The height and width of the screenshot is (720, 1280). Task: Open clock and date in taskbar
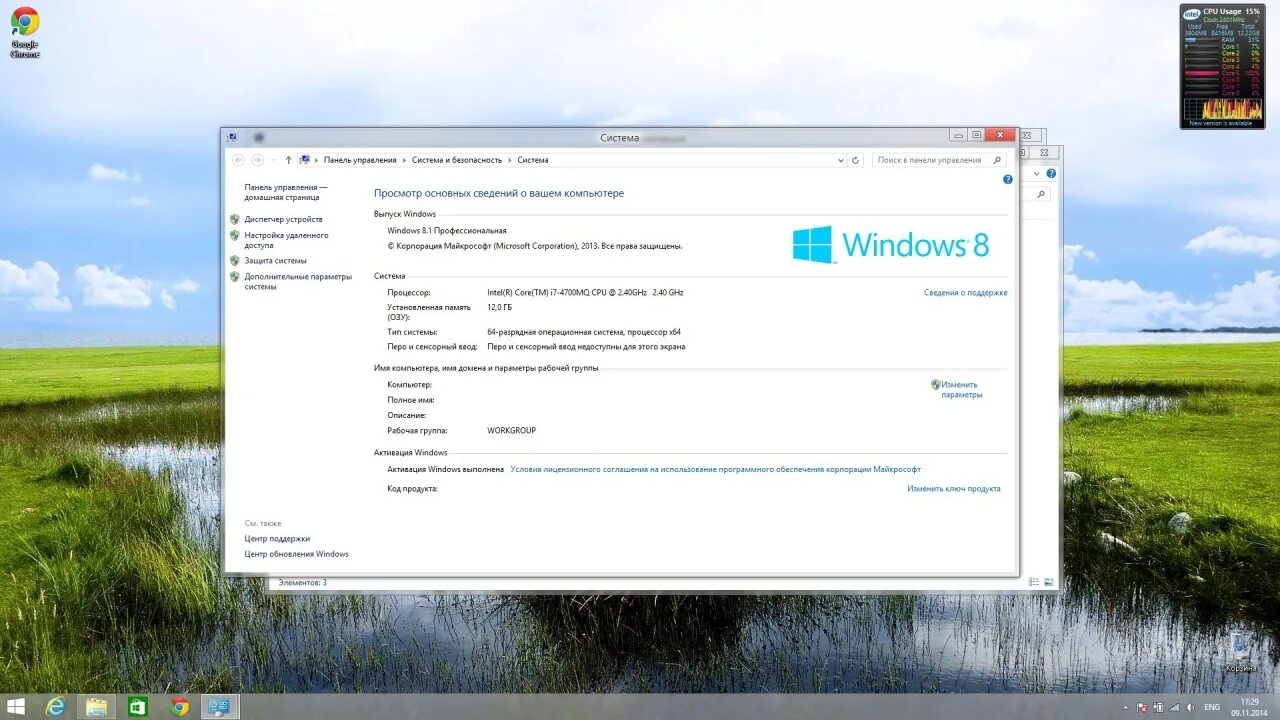(1250, 707)
